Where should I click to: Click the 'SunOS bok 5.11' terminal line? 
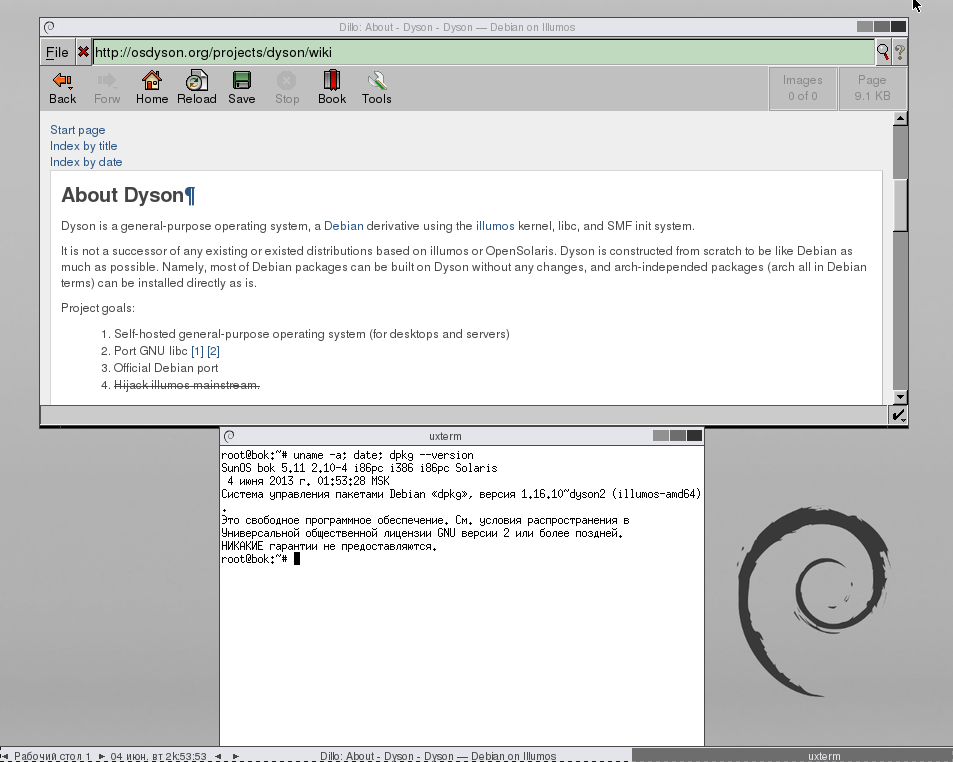[359, 468]
